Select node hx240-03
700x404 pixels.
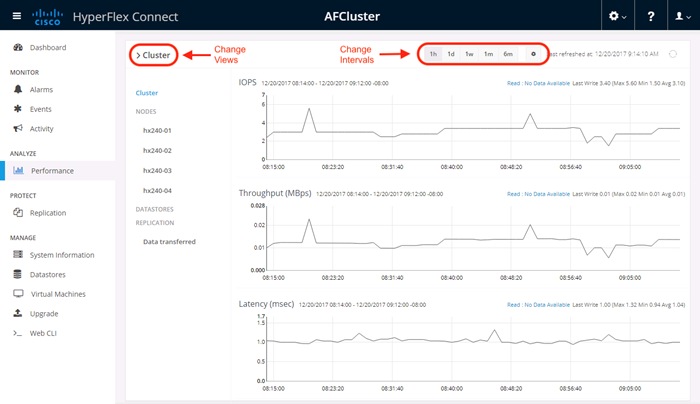[x=157, y=171]
